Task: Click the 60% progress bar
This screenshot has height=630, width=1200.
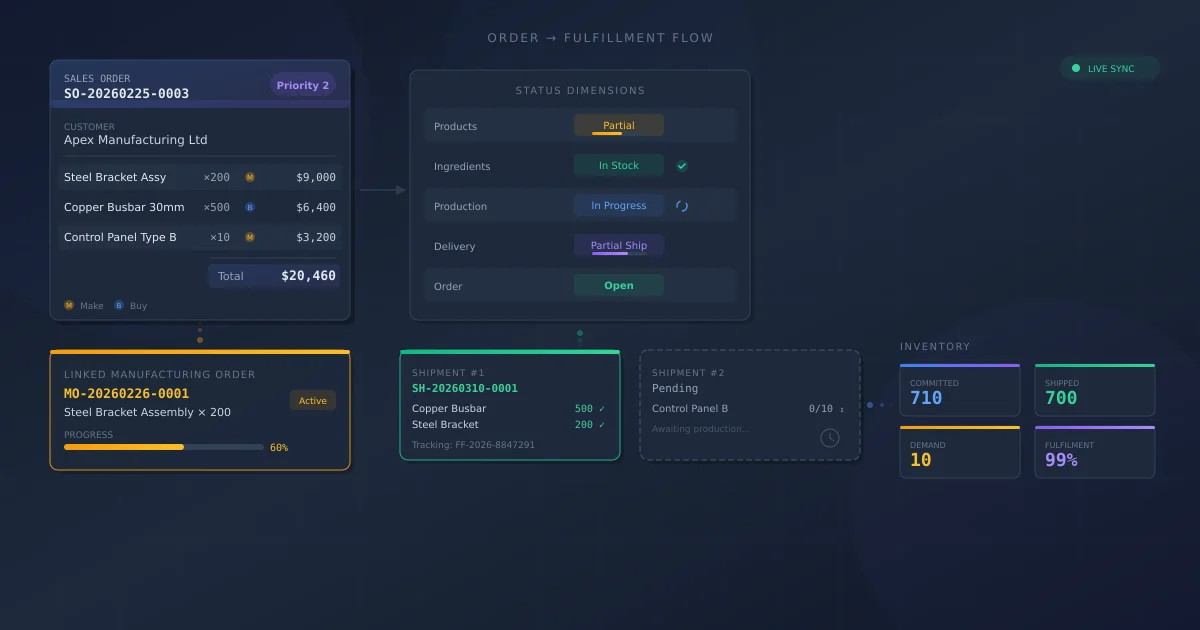Action: [163, 447]
